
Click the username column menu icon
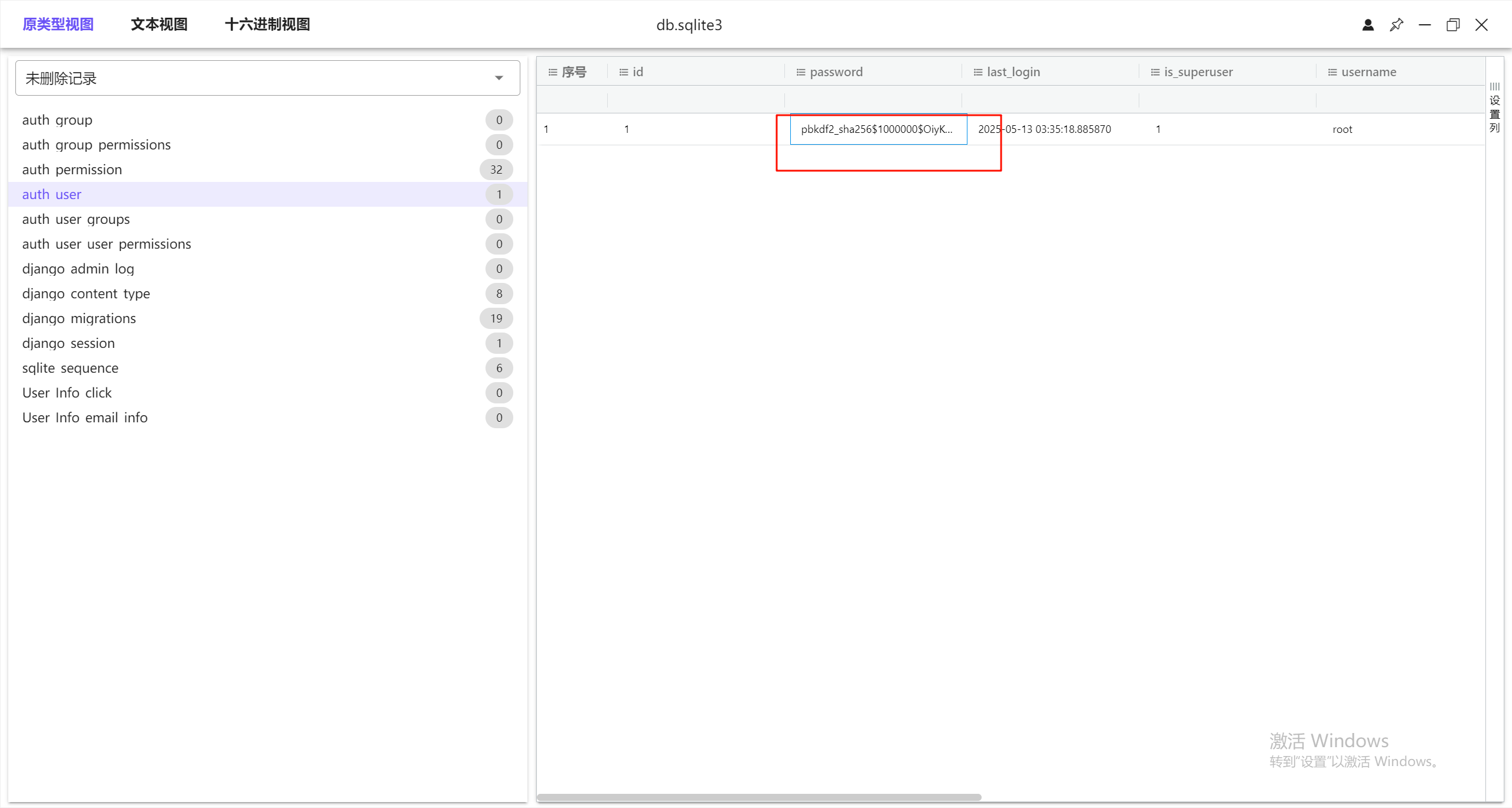pos(1332,72)
